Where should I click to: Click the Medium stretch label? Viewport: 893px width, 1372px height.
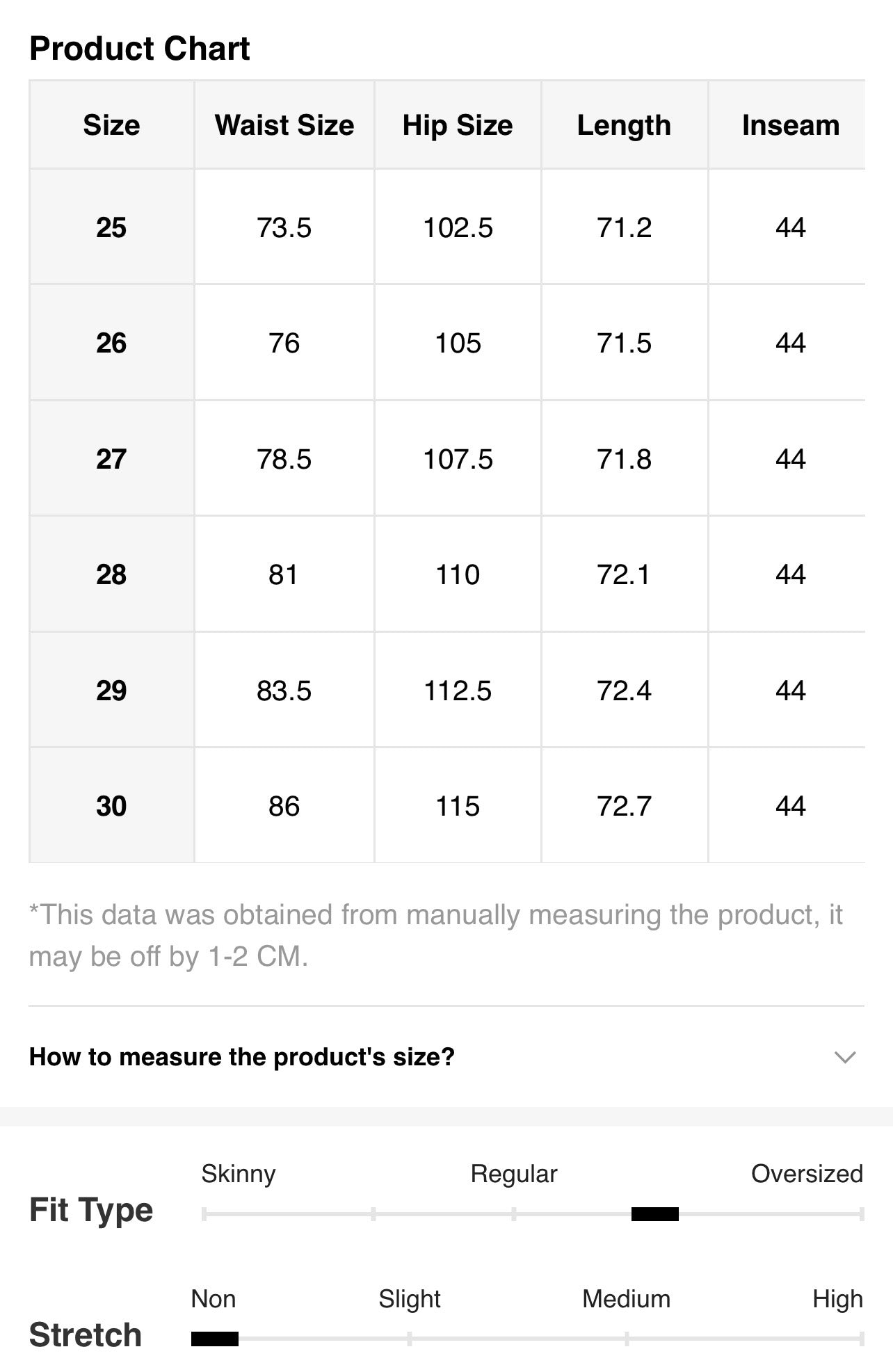pos(627,1299)
